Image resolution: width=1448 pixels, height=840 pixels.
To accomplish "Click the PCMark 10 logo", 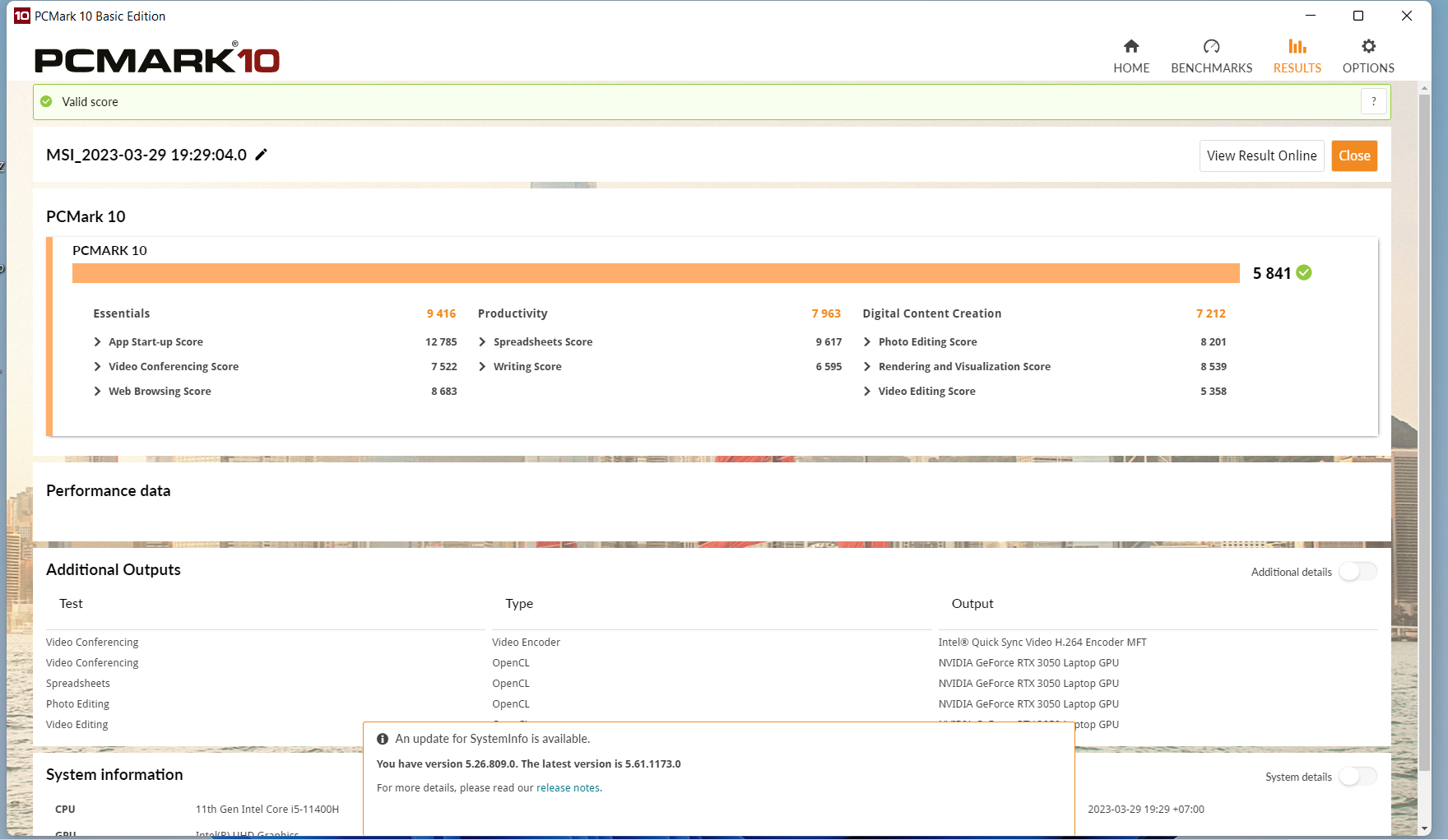I will click(x=157, y=59).
